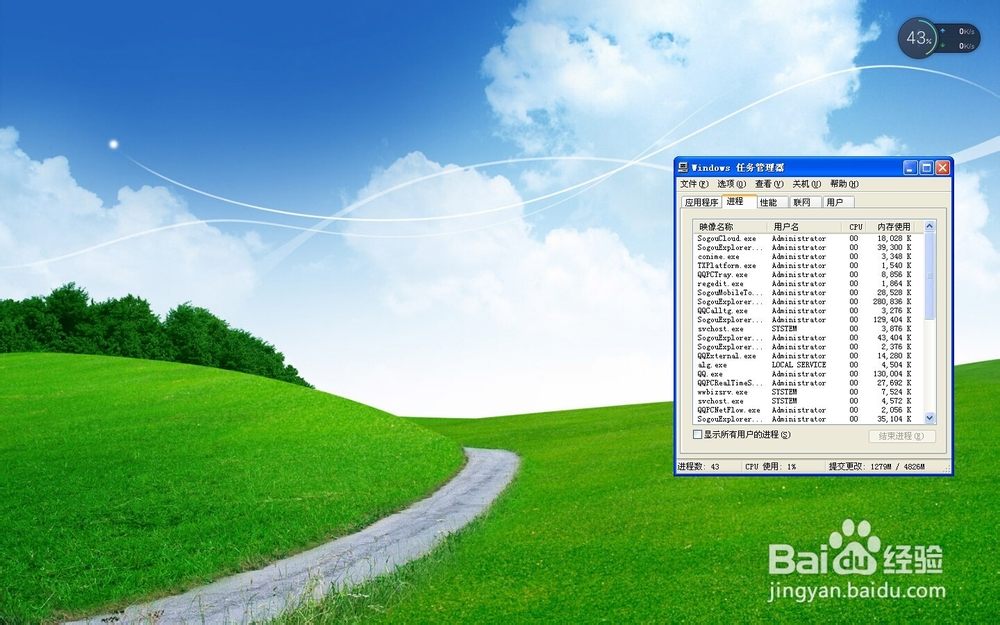This screenshot has width=1000, height=625.
Task: Click the 进程数: 43 status bar entry
Action: pyautogui.click(x=698, y=467)
